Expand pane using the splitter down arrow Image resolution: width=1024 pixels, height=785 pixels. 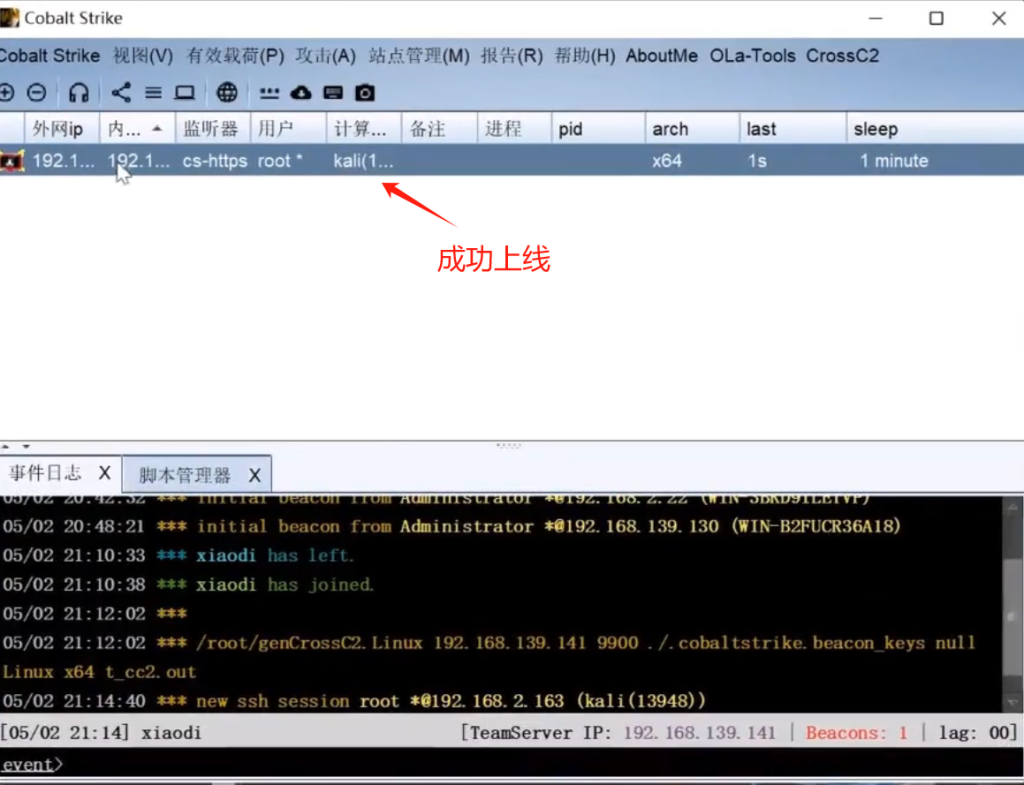[26, 447]
